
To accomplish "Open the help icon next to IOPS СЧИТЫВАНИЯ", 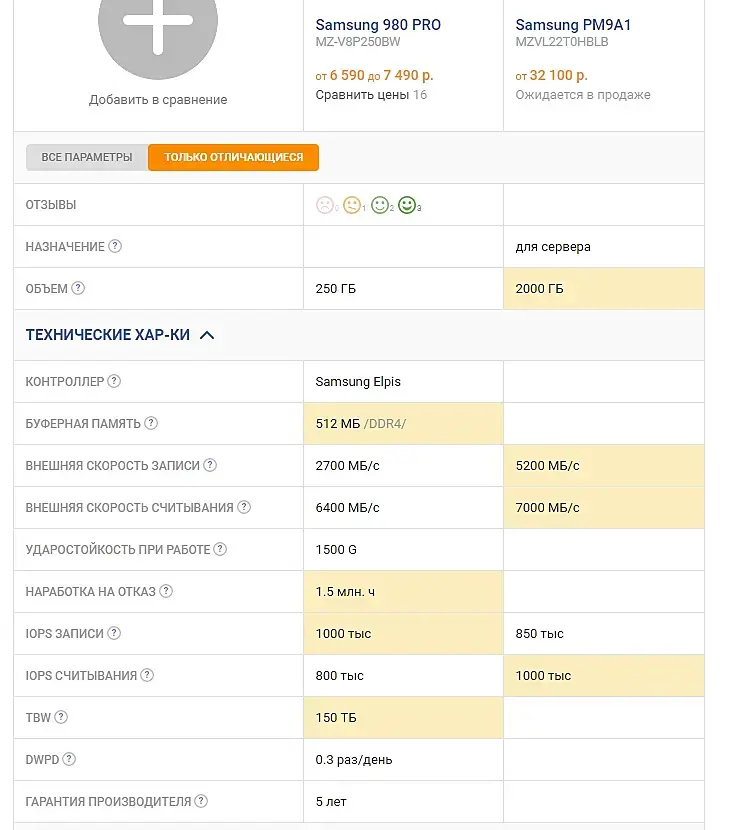I will click(x=147, y=675).
